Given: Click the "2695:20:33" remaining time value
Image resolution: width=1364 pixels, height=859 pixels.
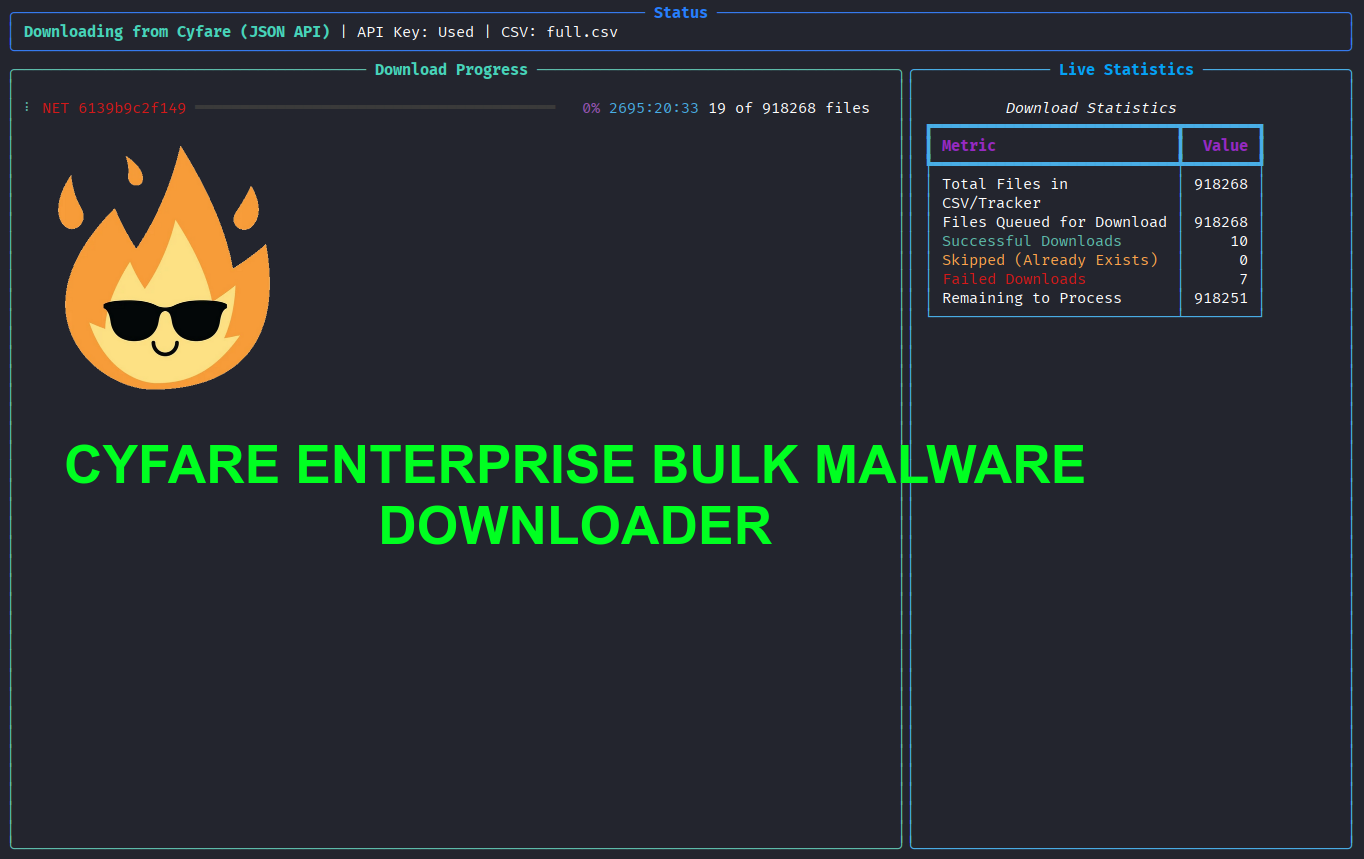Looking at the screenshot, I should click(654, 108).
